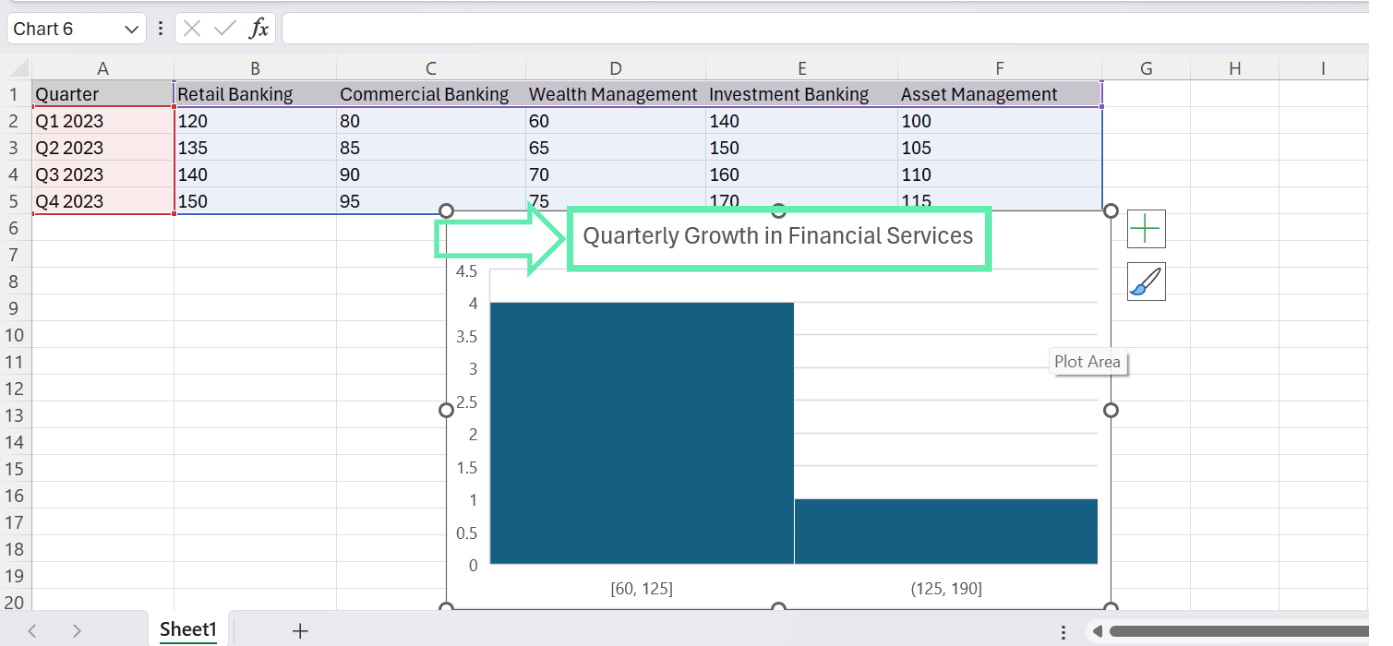Select row 10 header
This screenshot has height=646, width=1393.
(14, 335)
